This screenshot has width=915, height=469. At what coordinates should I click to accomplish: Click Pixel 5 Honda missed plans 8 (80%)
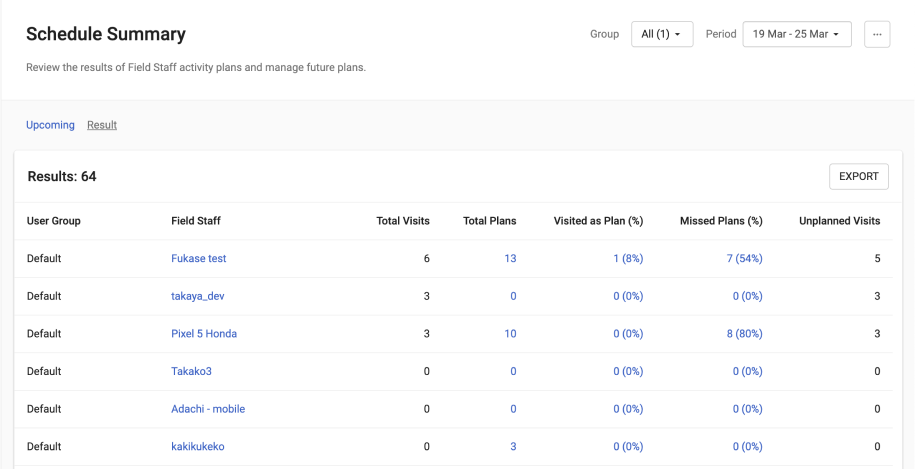tap(744, 334)
